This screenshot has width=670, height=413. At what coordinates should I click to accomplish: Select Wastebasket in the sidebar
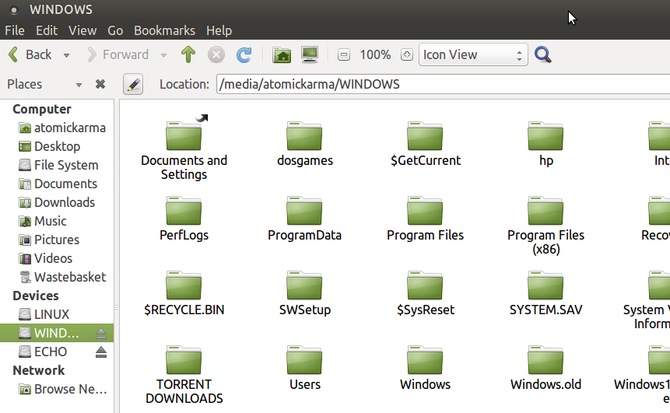coord(62,277)
